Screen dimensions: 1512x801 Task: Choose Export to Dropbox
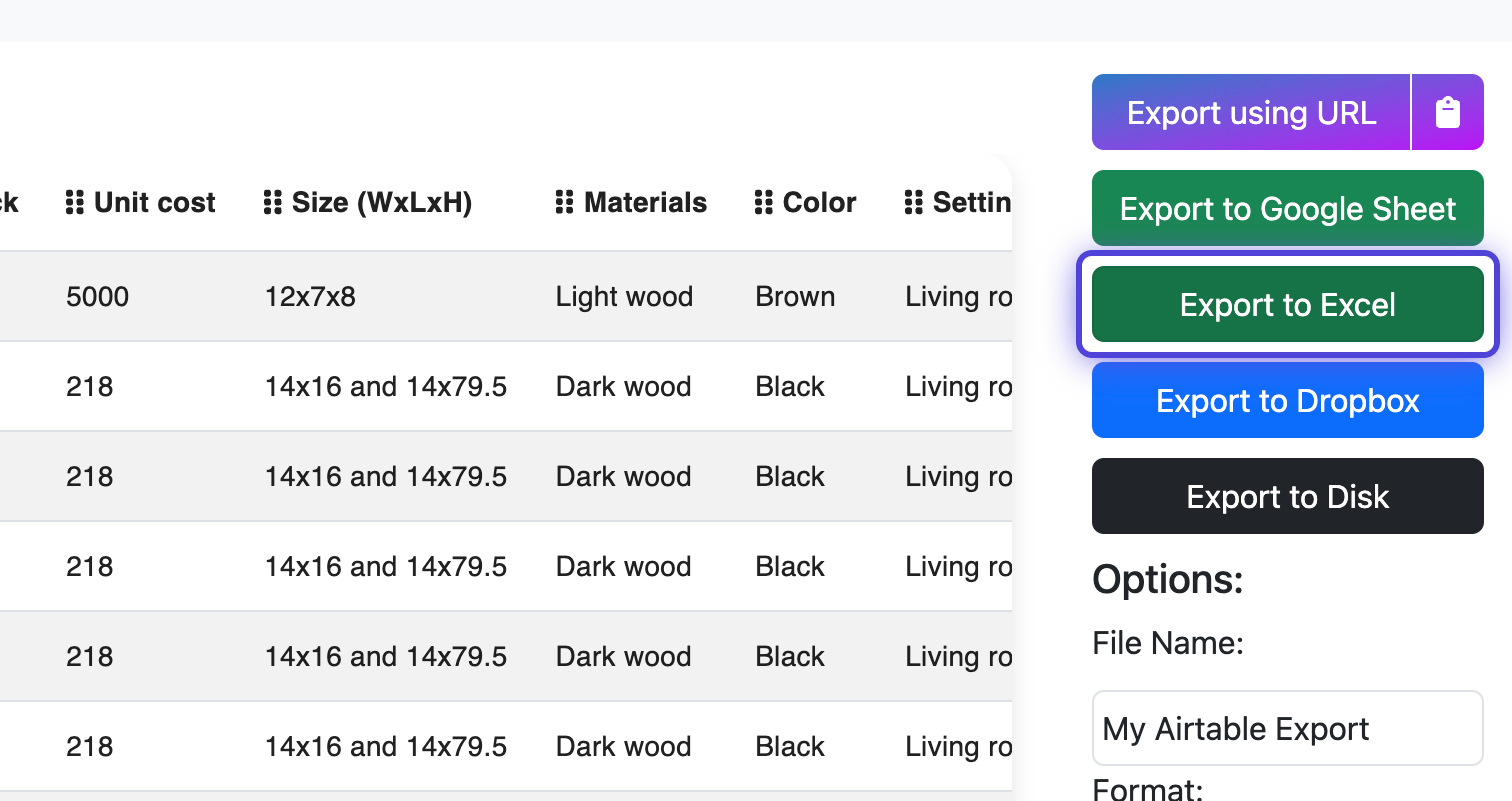pos(1288,400)
